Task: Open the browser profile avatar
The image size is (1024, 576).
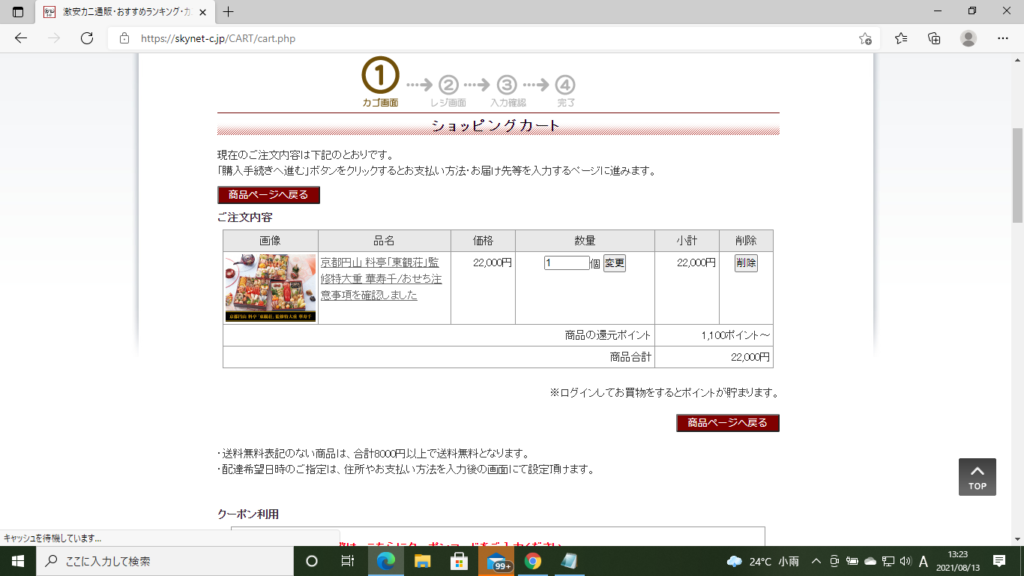Action: [x=968, y=39]
